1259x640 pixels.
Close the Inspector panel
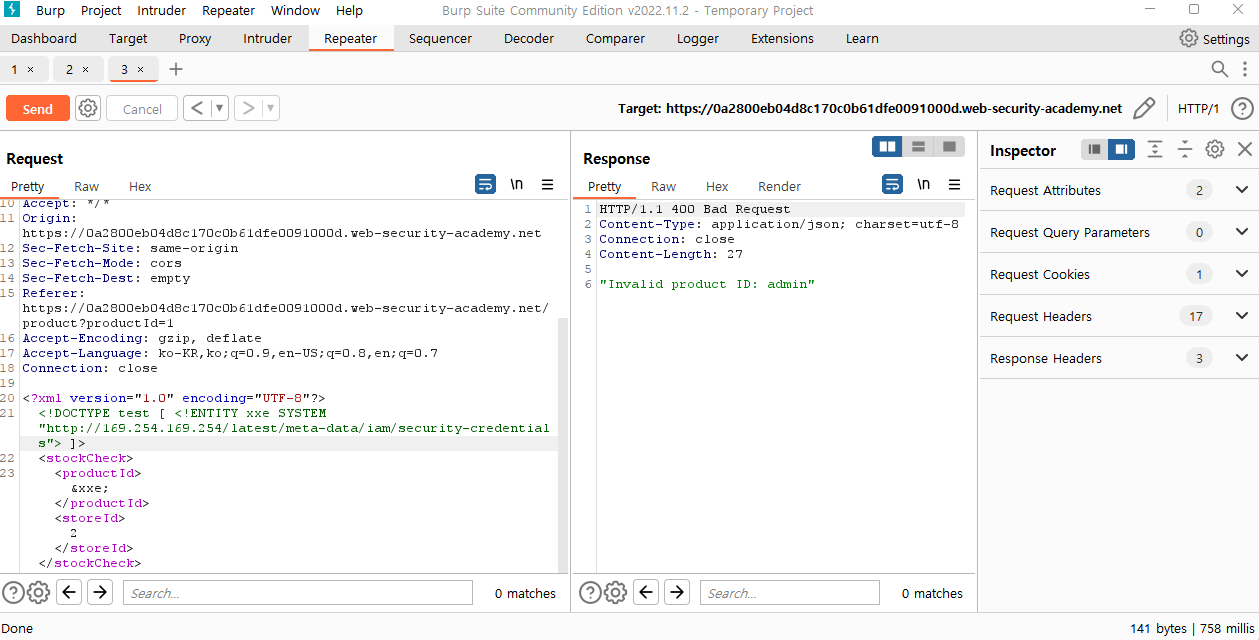(1245, 149)
